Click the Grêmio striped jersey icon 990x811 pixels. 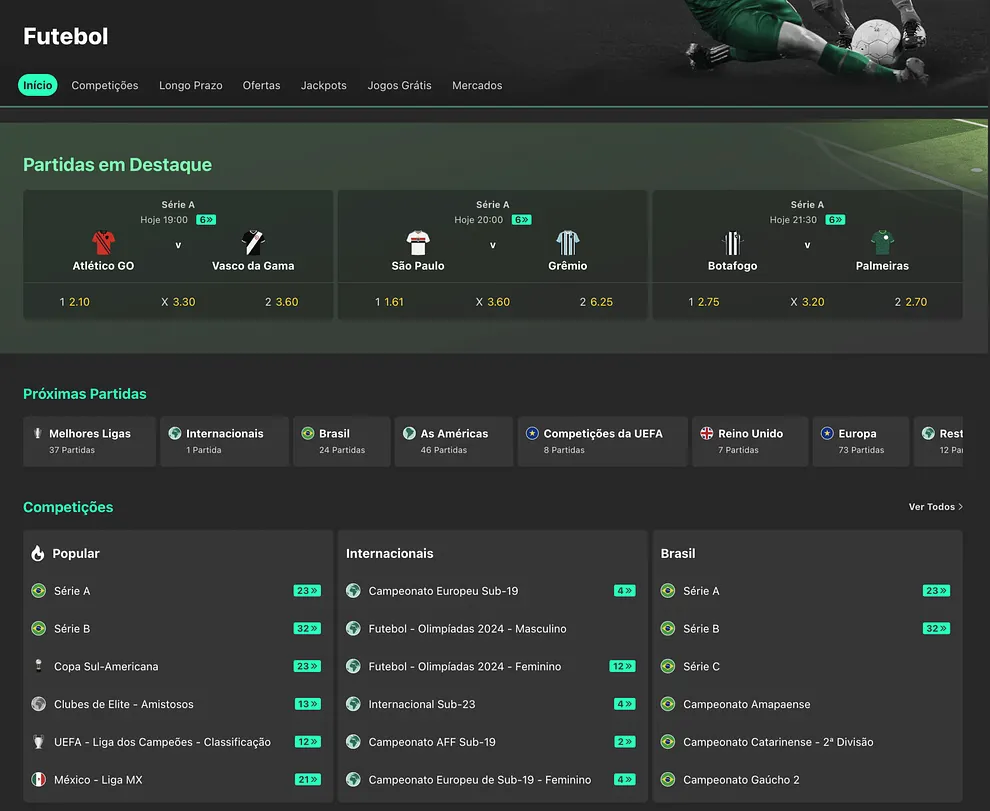point(568,243)
